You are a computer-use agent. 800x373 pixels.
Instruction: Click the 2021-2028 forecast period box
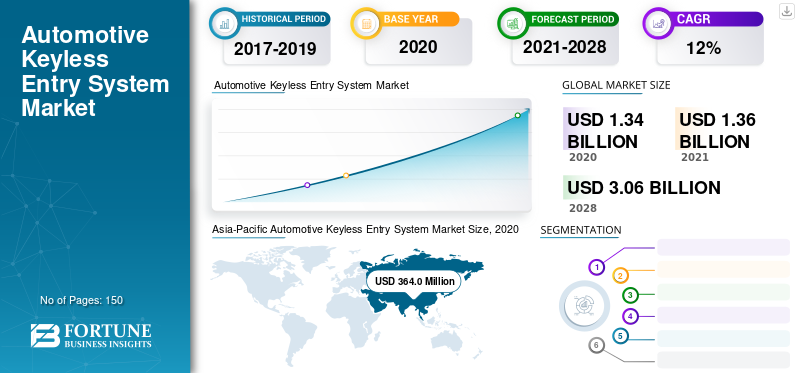[565, 47]
